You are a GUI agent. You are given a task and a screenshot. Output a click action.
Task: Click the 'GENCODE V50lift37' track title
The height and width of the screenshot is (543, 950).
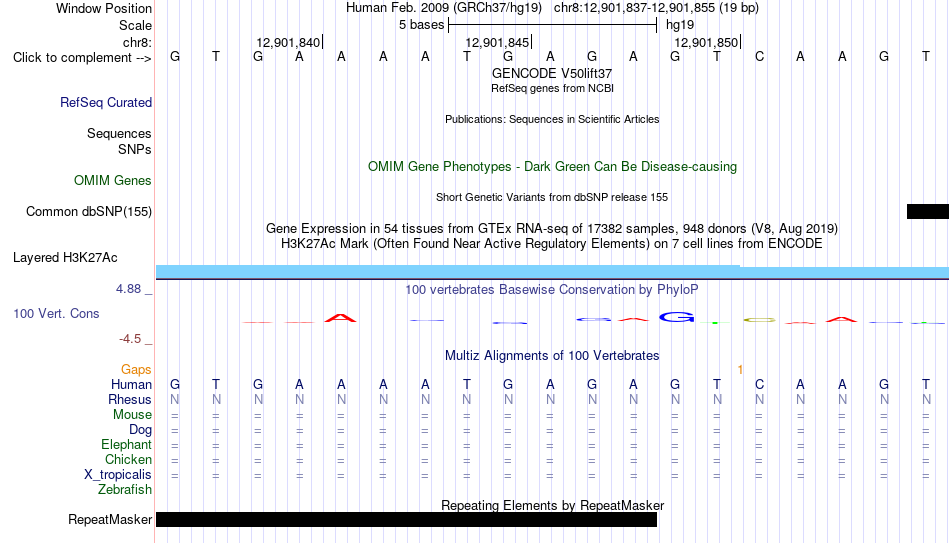tap(552, 73)
